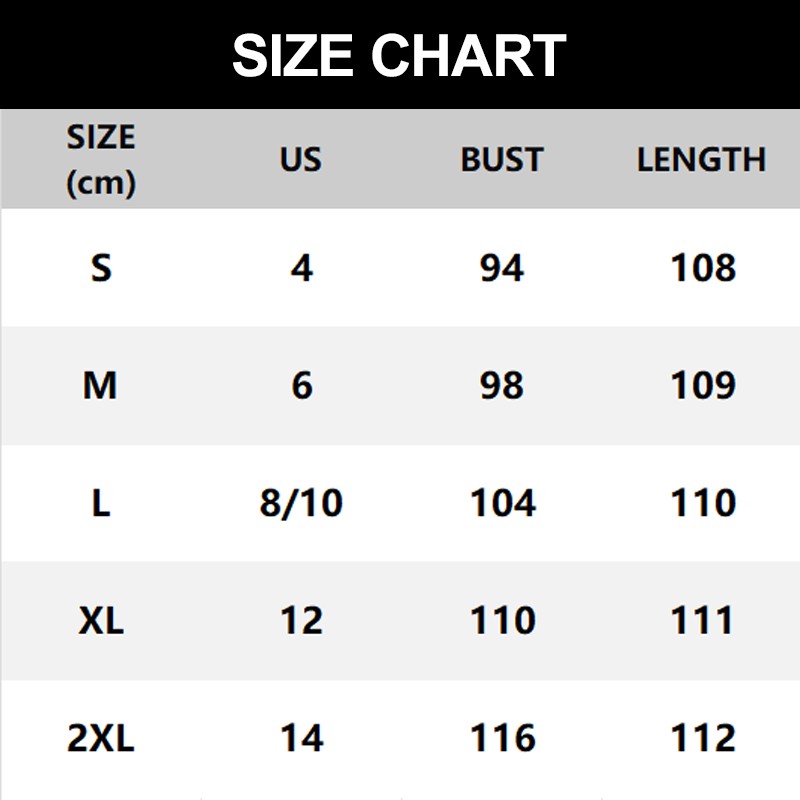800x800 pixels.
Task: Click bust value 94
Action: pyautogui.click(x=502, y=268)
